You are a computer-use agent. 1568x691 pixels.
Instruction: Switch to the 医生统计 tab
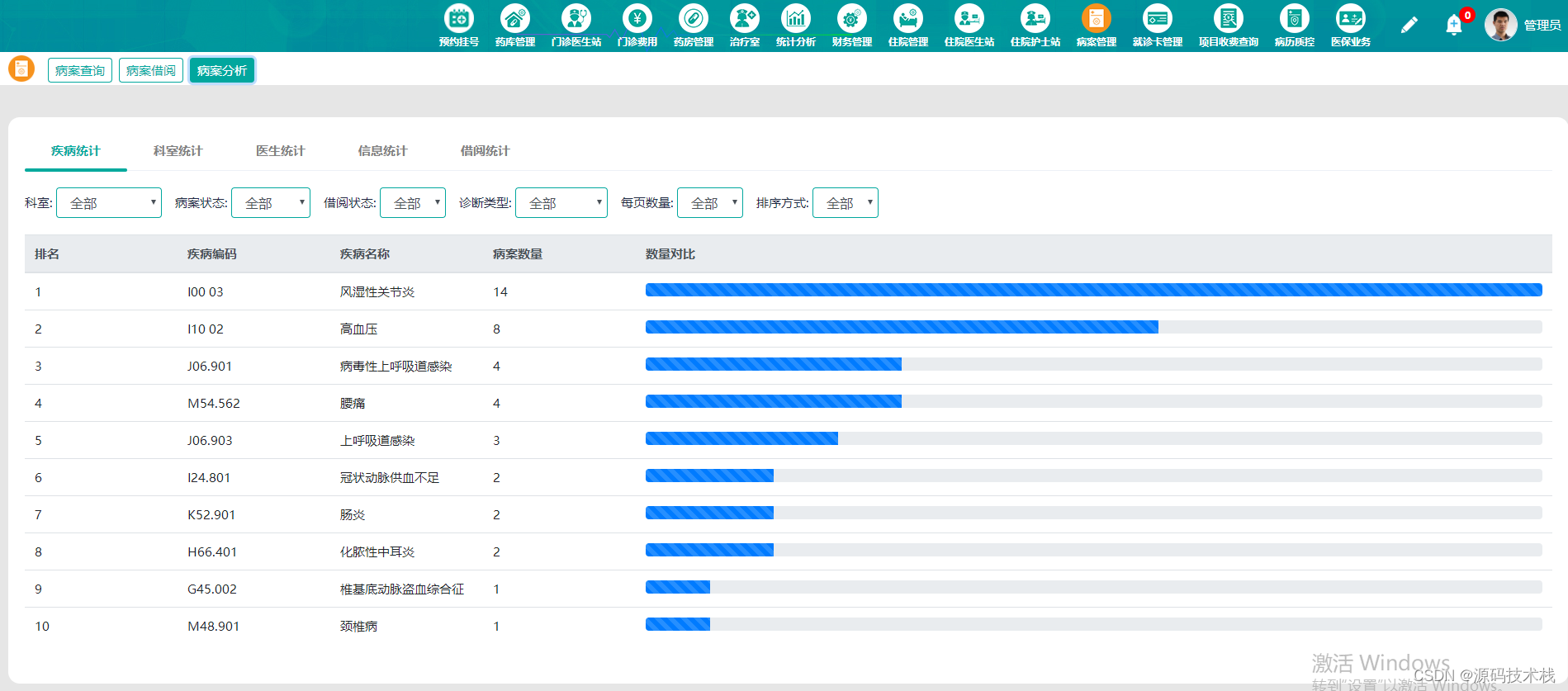click(x=281, y=151)
